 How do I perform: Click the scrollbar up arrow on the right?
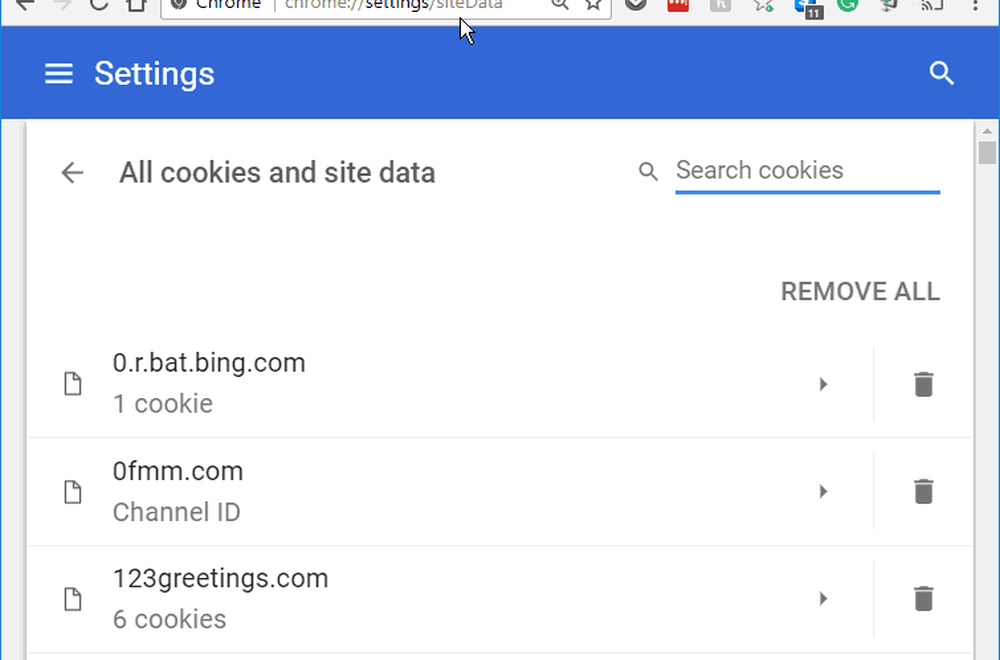point(987,131)
